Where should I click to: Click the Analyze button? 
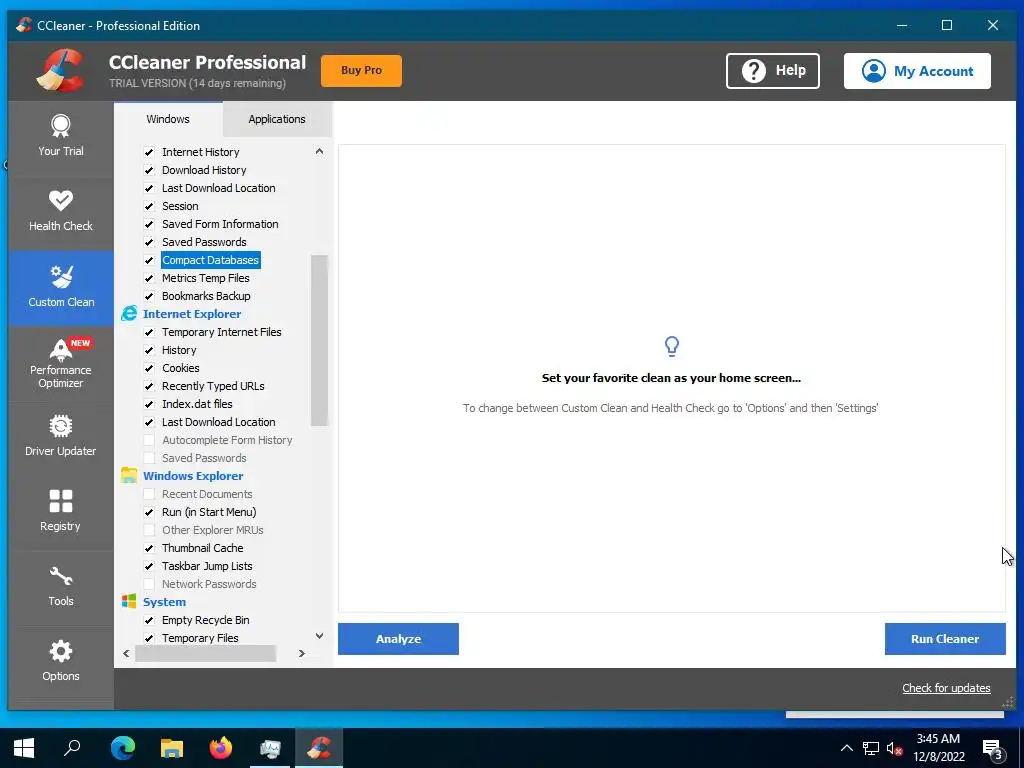[398, 639]
